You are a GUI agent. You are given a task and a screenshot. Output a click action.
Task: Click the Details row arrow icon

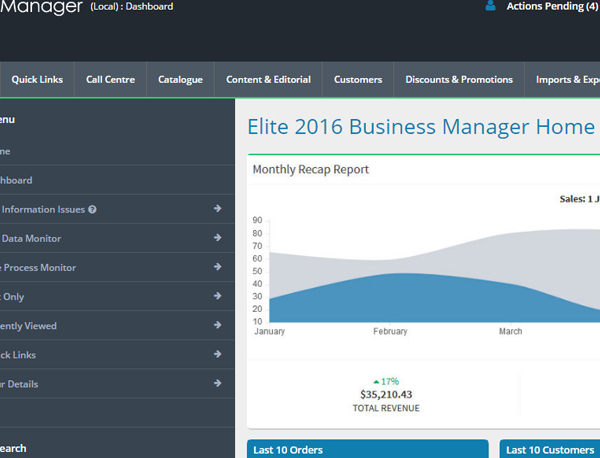[217, 384]
